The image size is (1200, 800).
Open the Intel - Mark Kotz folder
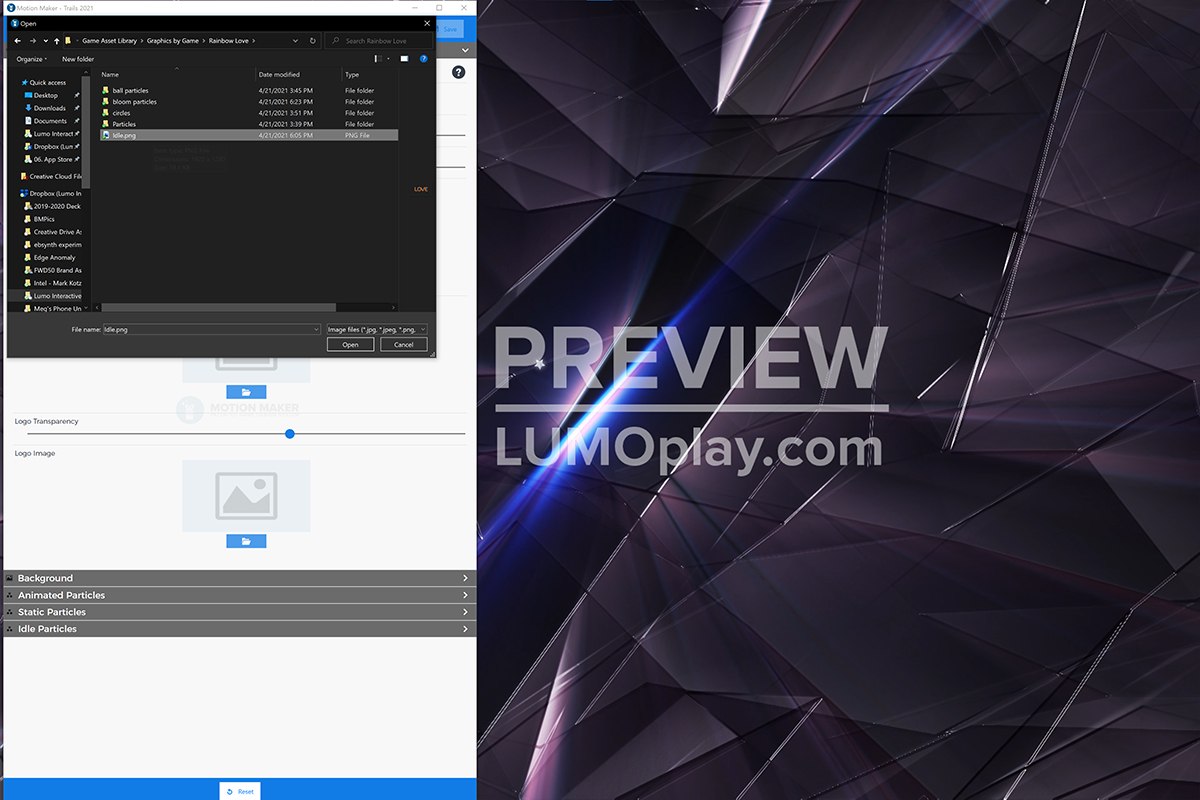(57, 284)
